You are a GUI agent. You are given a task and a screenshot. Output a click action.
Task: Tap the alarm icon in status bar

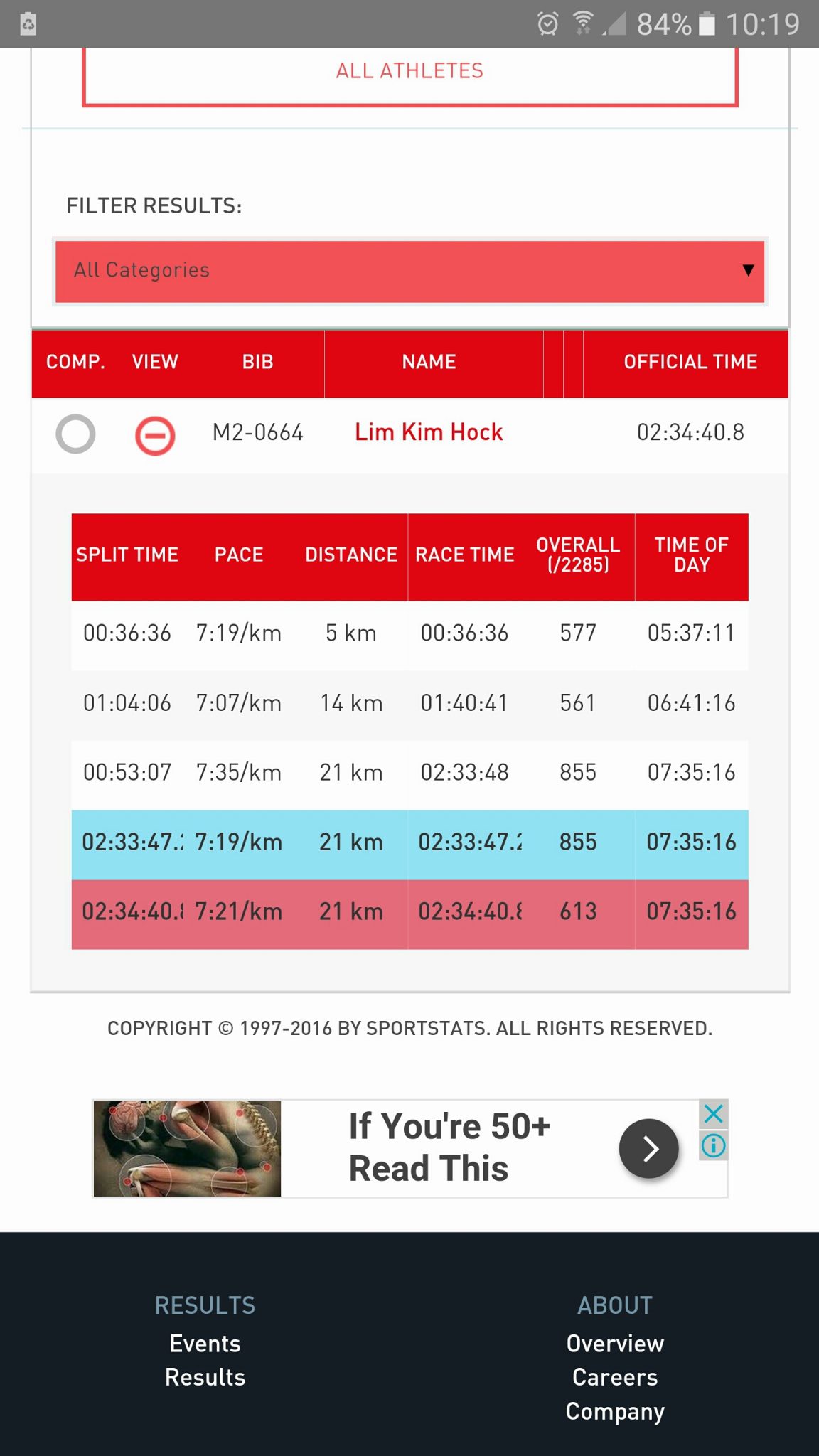click(547, 24)
